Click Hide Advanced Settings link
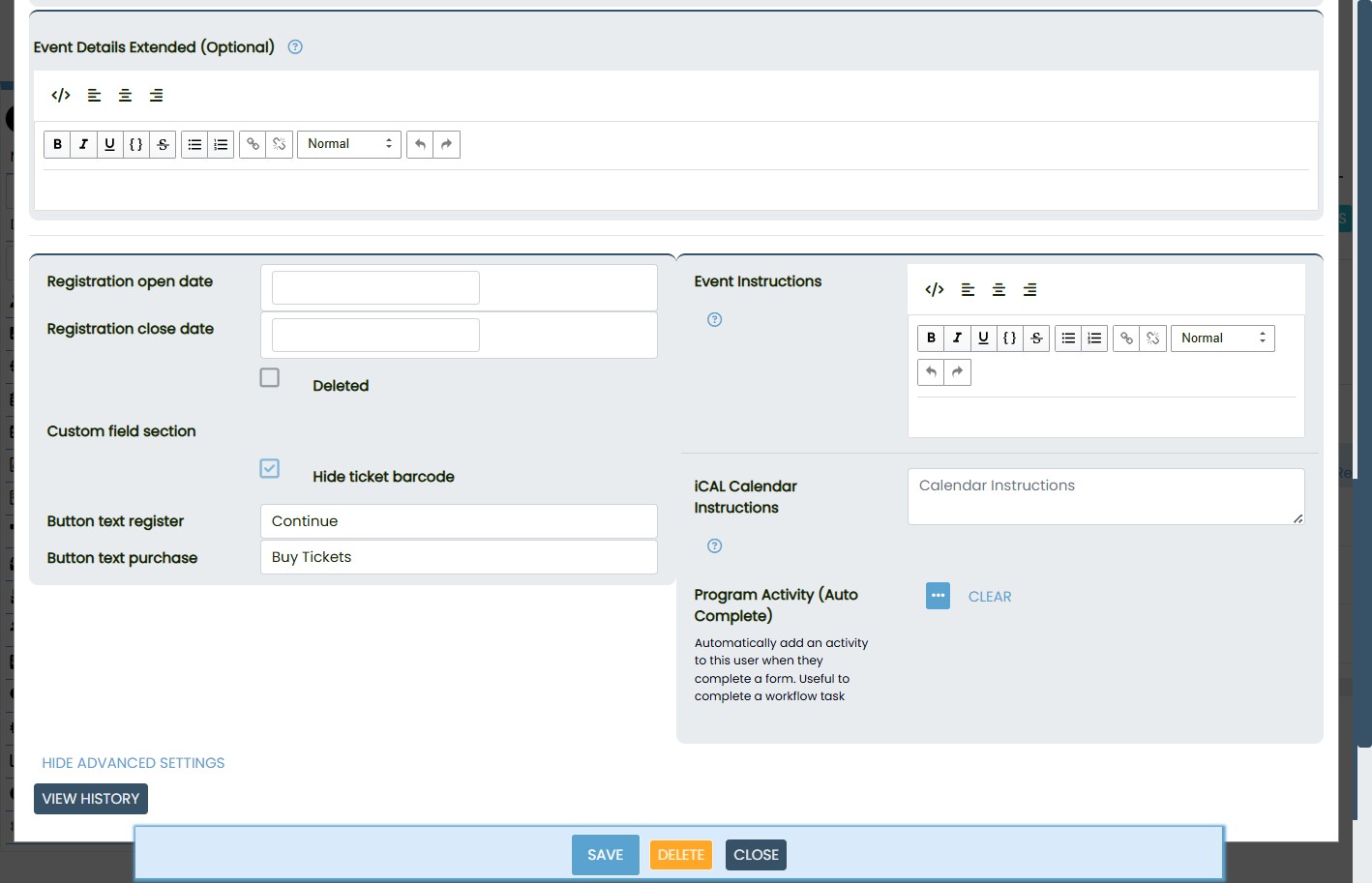This screenshot has width=1372, height=883. [133, 763]
